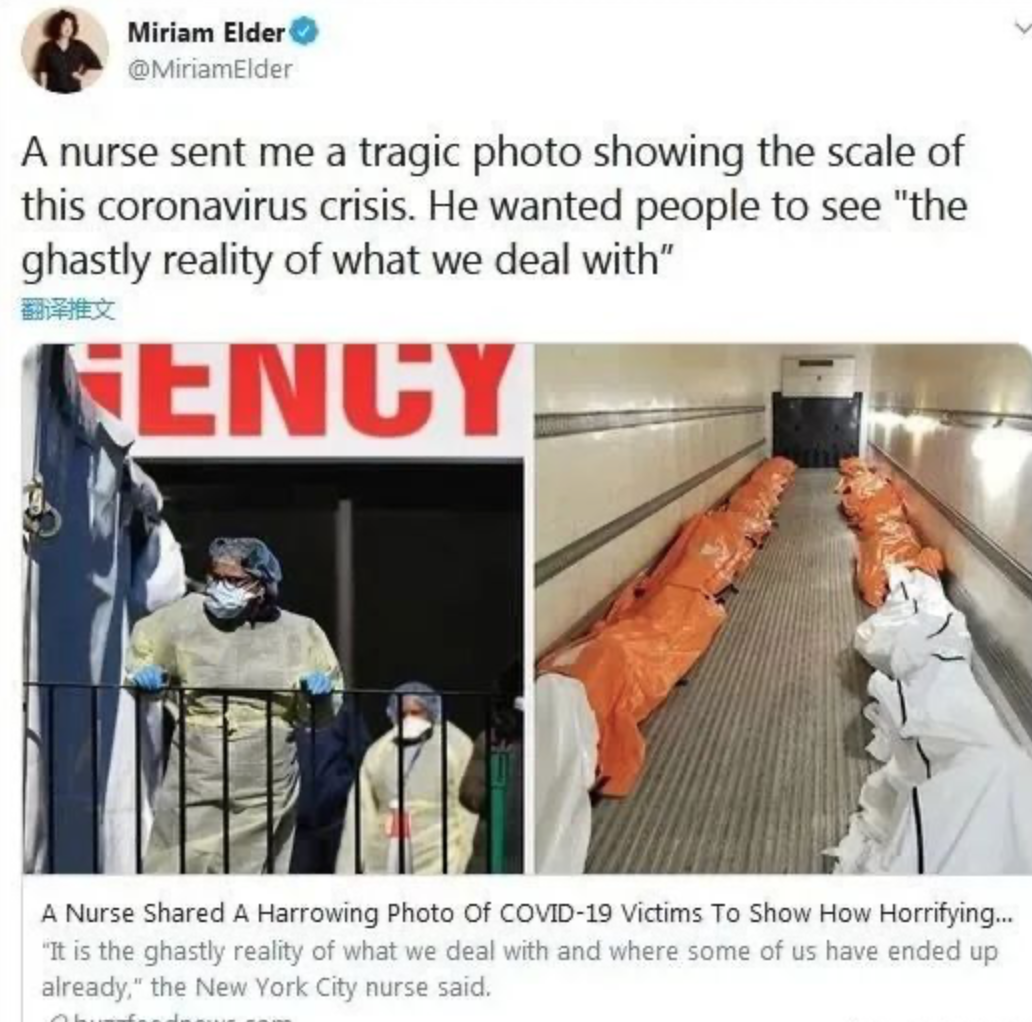Viewport: 1032px width, 1022px height.
Task: Open the @MiriamElder handle link
Action: click(x=209, y=69)
